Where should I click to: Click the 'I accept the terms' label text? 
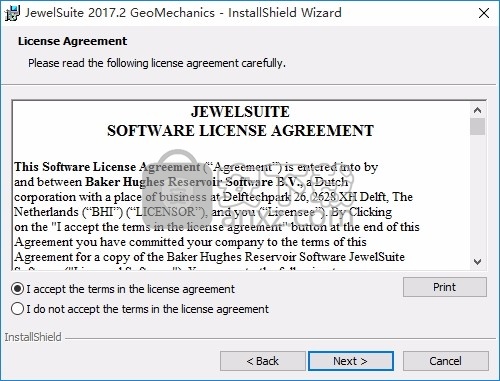[131, 289]
